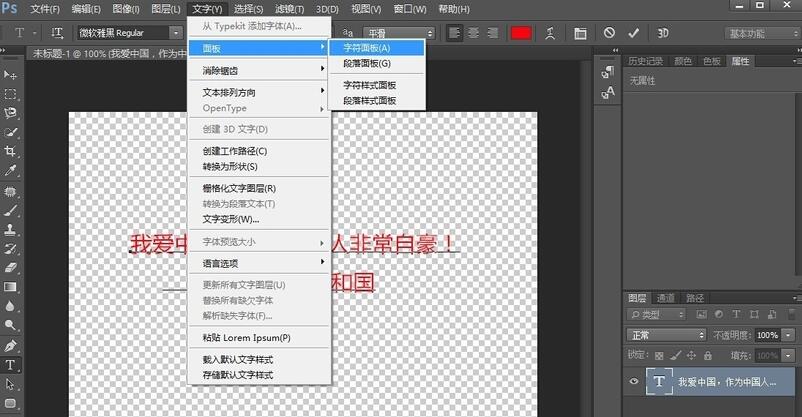Select the Lasso tool

point(10,113)
